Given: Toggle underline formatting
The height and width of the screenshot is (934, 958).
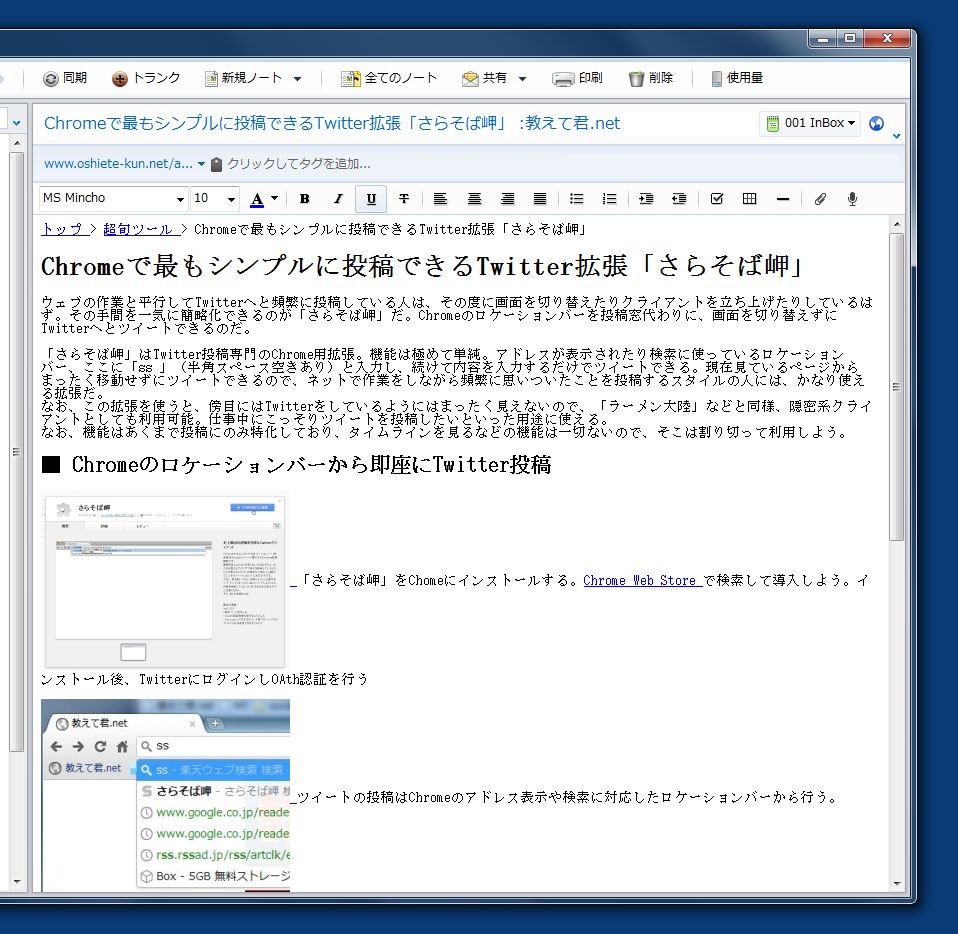Looking at the screenshot, I should pyautogui.click(x=370, y=199).
